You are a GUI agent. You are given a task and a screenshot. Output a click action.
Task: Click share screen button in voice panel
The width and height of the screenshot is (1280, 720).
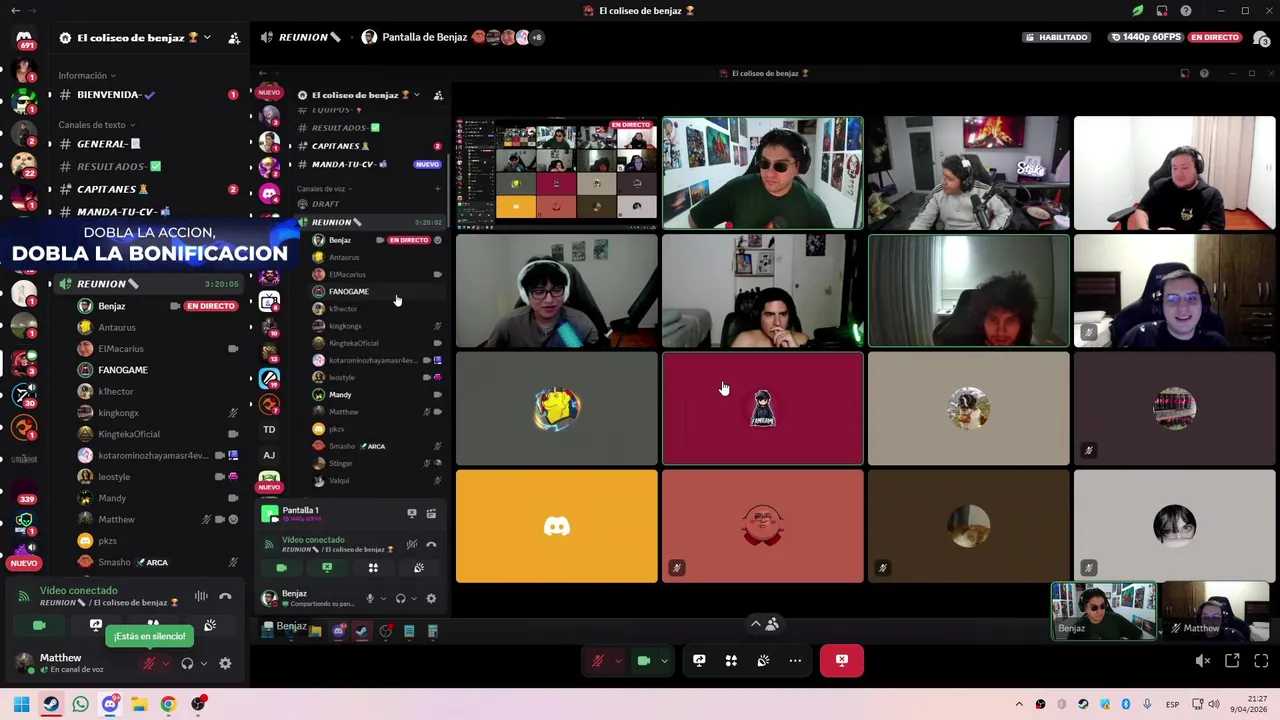(96, 625)
